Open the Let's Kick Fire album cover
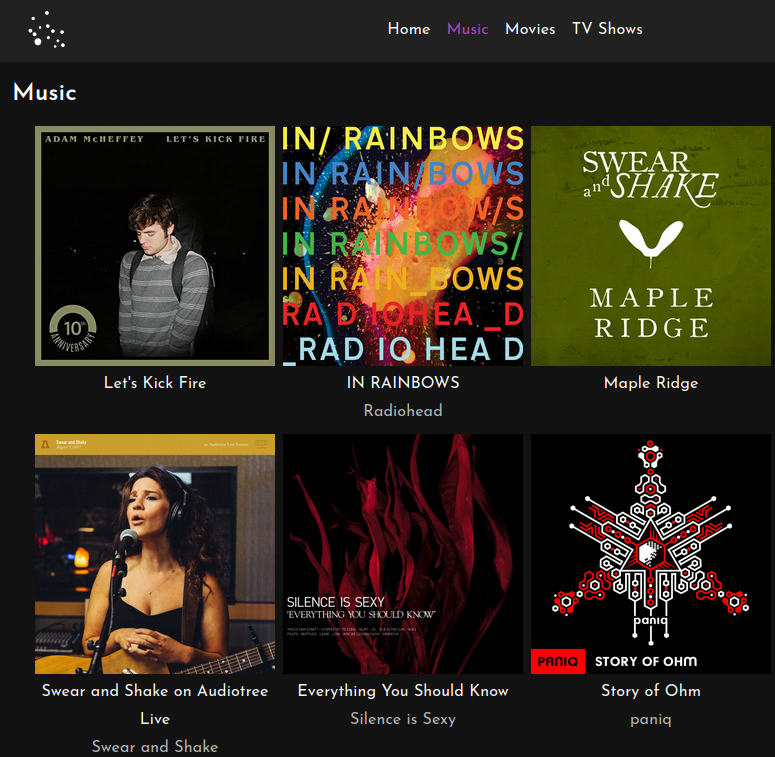775x757 pixels. point(155,246)
